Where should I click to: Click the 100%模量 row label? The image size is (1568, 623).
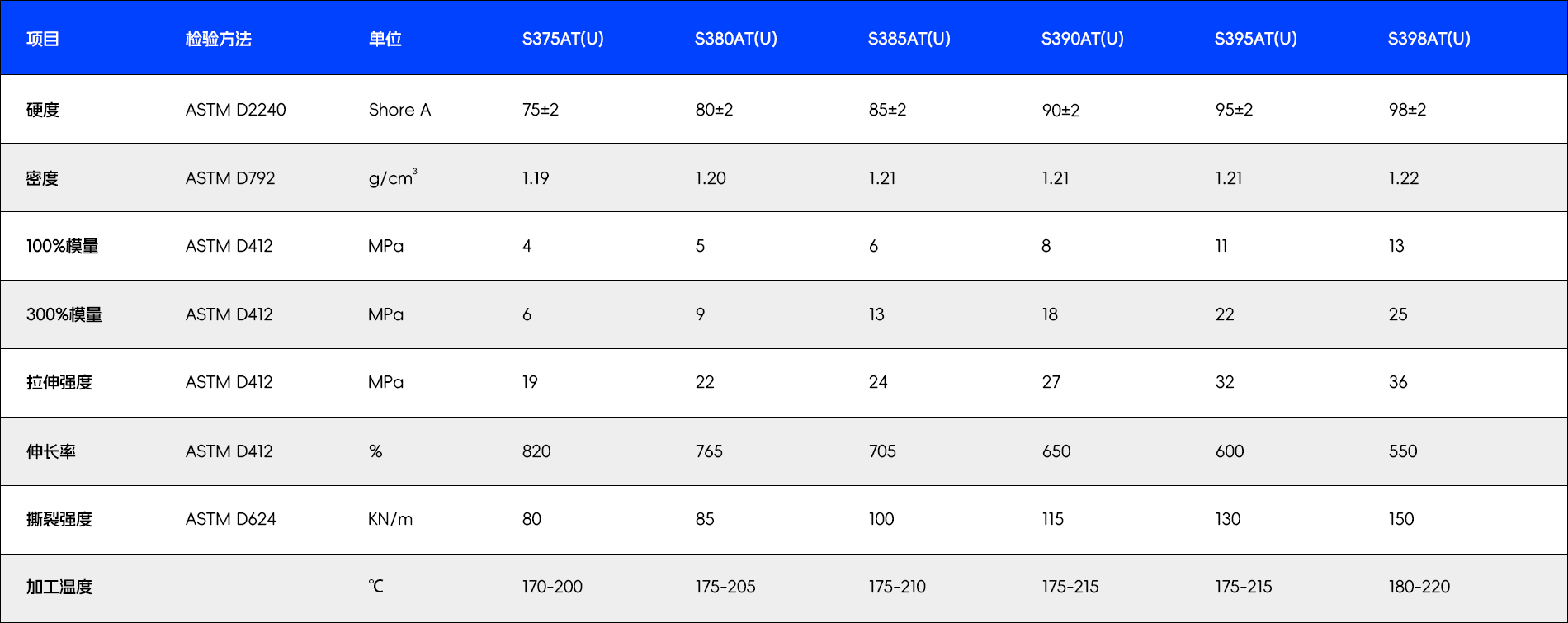point(63,246)
